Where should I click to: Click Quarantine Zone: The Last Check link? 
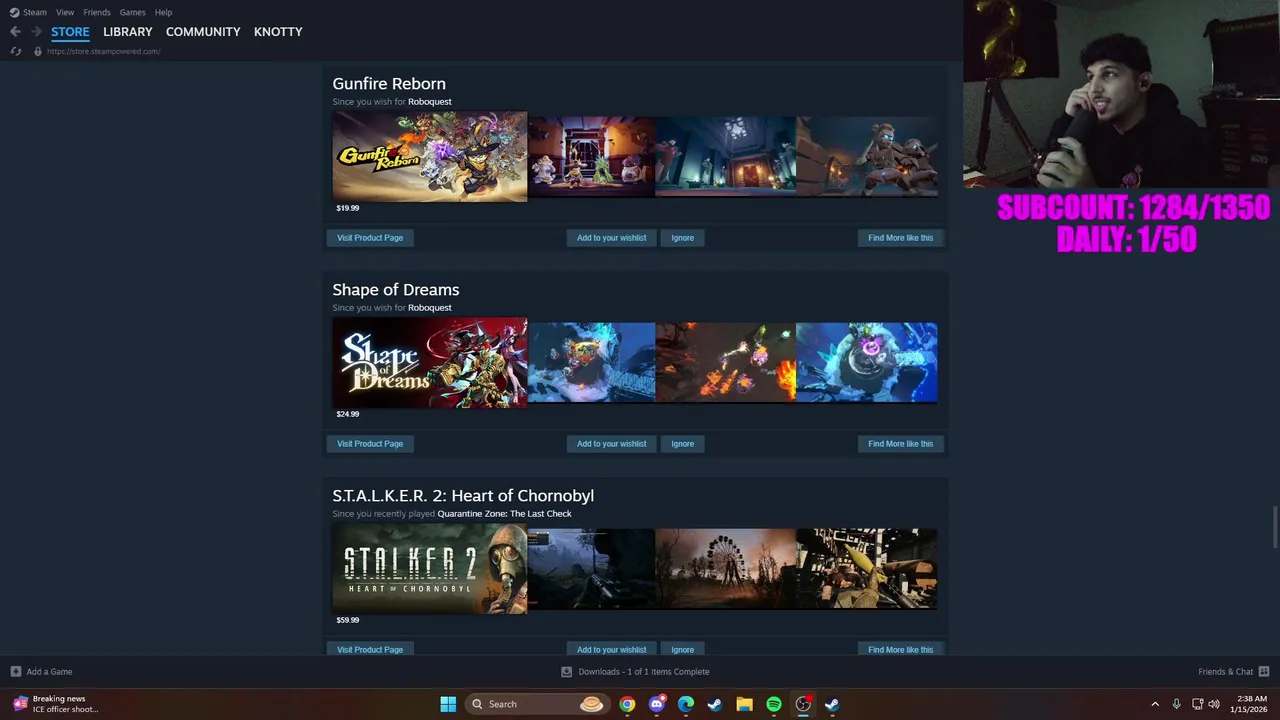click(505, 514)
